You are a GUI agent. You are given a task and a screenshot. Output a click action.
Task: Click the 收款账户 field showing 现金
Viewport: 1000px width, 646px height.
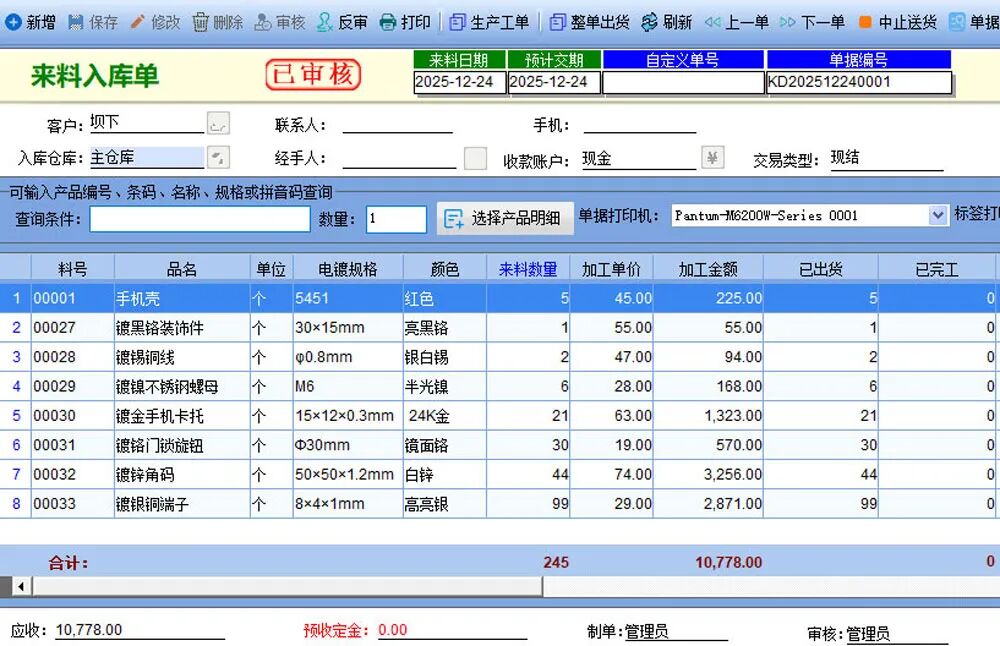pyautogui.click(x=638, y=158)
